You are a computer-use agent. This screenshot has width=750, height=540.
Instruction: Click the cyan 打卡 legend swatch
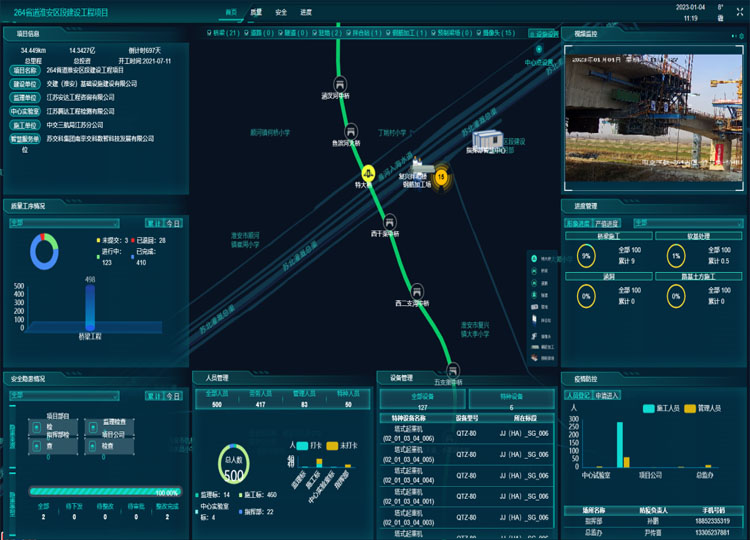pyautogui.click(x=302, y=446)
